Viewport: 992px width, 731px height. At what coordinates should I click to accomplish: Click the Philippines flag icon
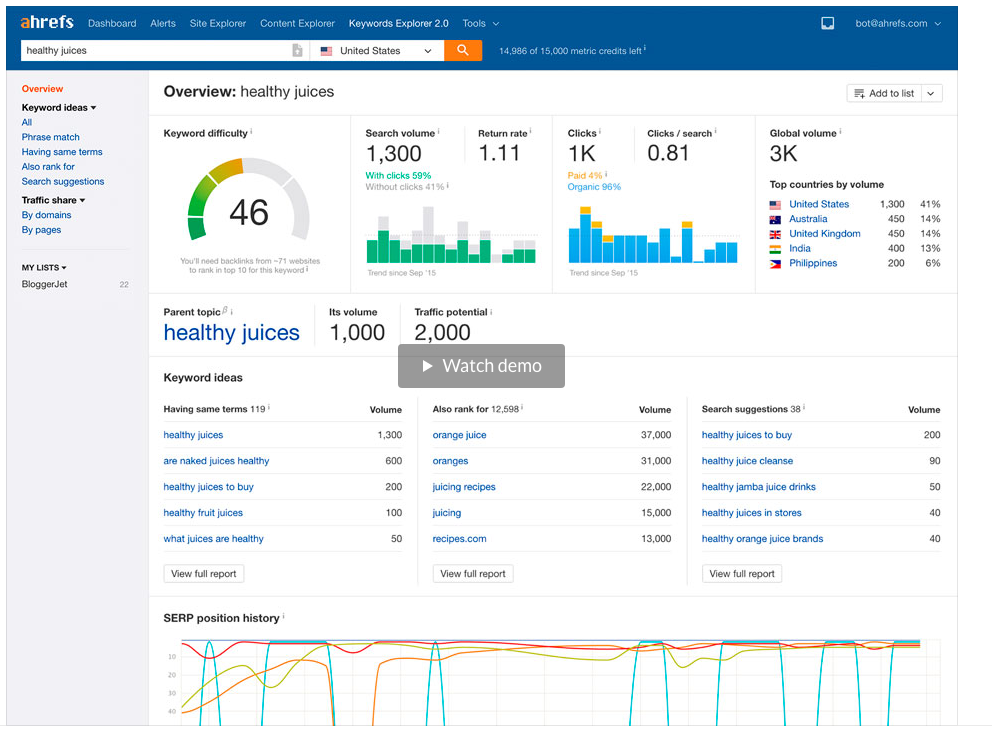coord(775,264)
